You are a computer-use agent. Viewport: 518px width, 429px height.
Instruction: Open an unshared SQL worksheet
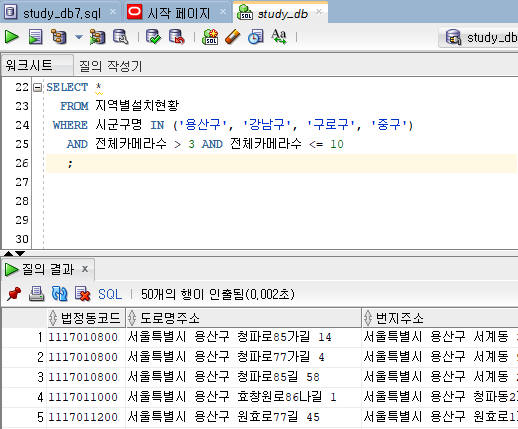(210, 37)
